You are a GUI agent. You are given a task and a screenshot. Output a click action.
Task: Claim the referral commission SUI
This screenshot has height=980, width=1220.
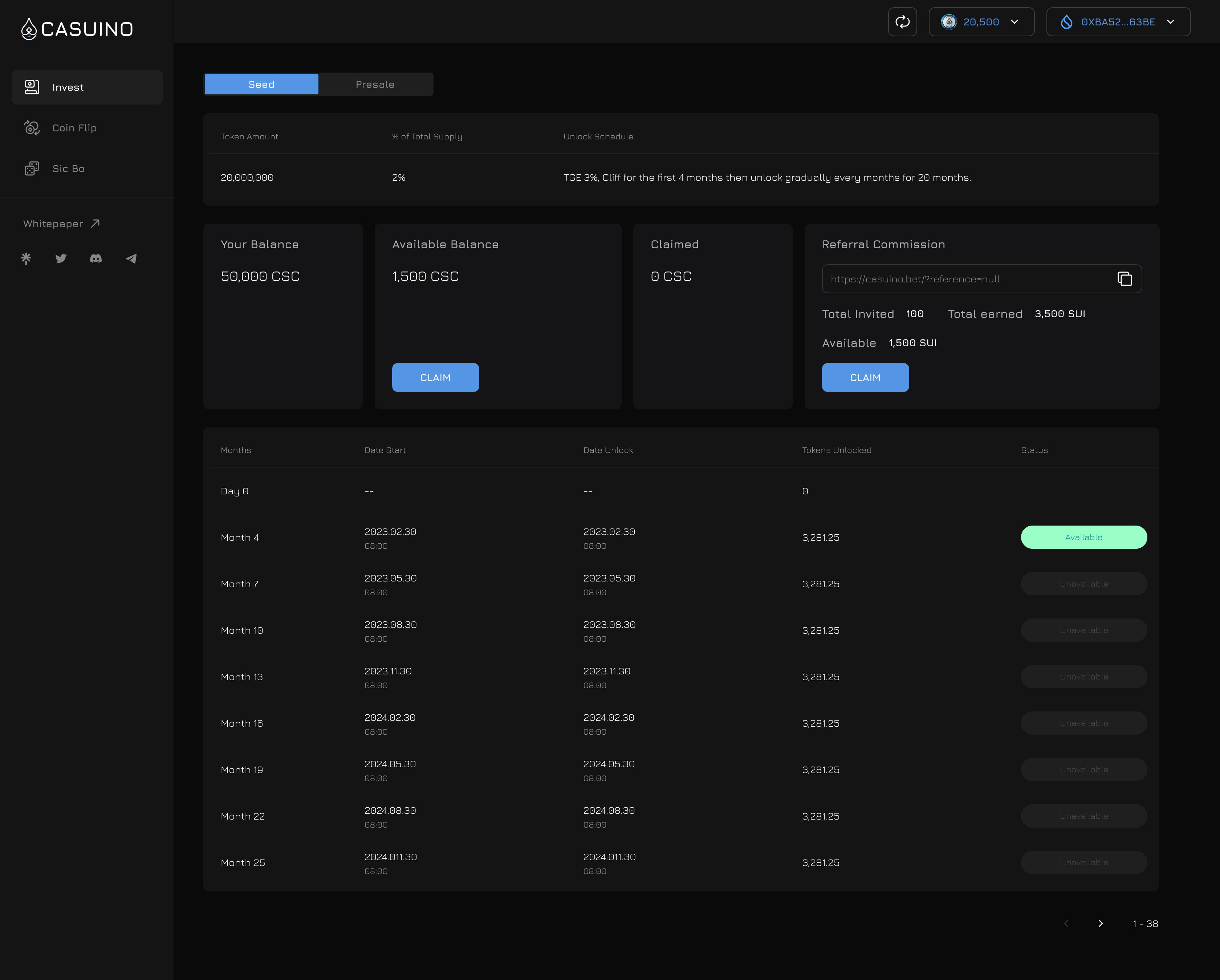[865, 377]
